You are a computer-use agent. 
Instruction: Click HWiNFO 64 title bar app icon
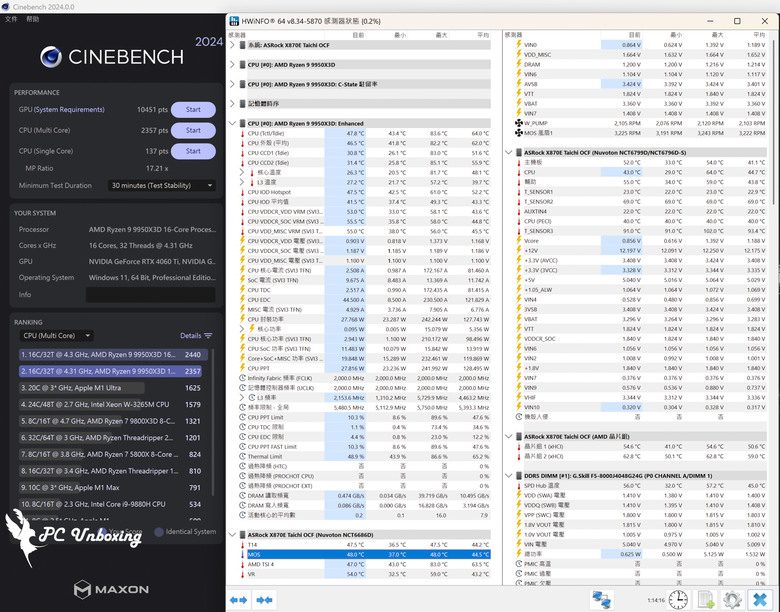tap(234, 21)
